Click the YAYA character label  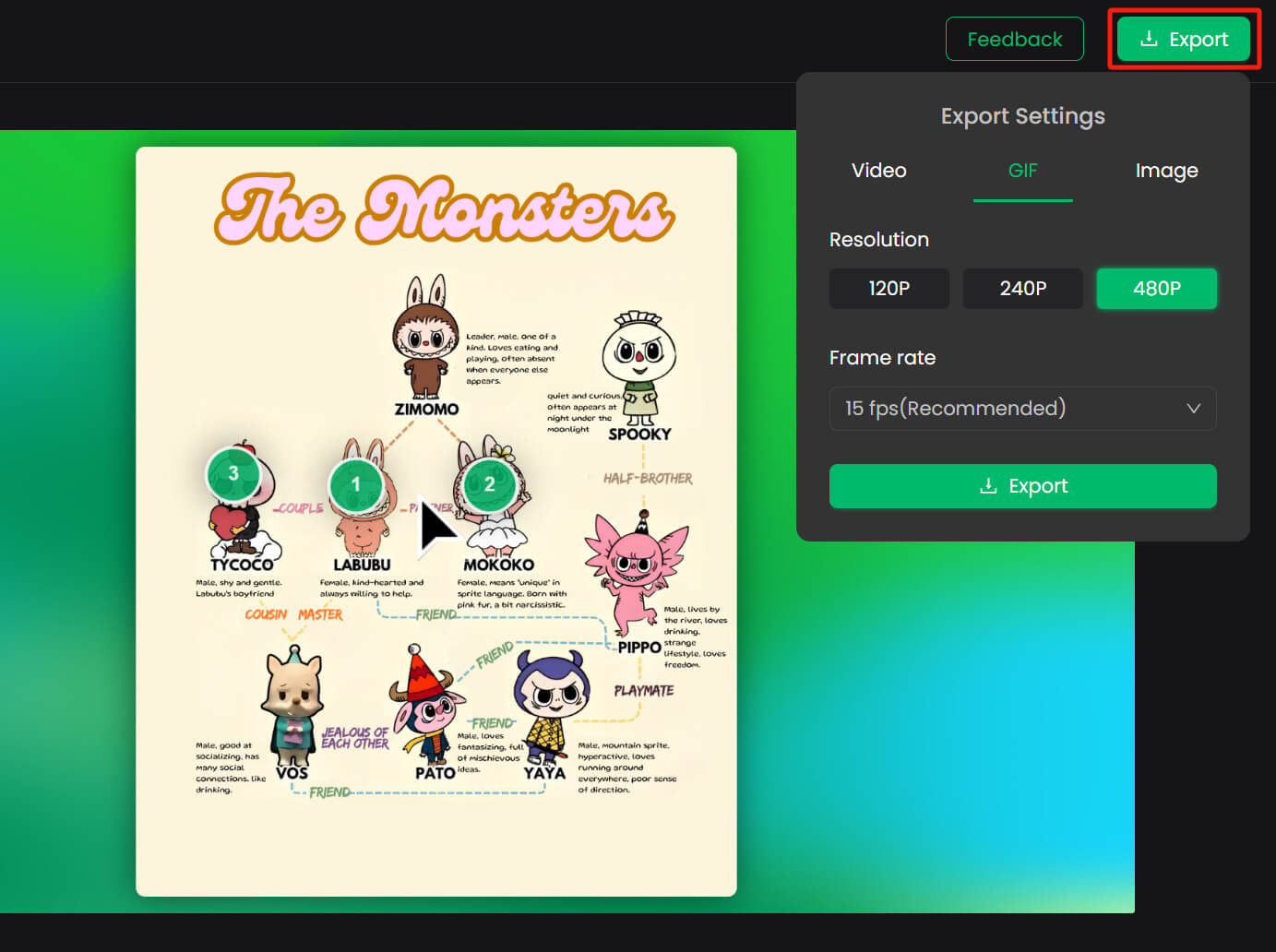[544, 773]
